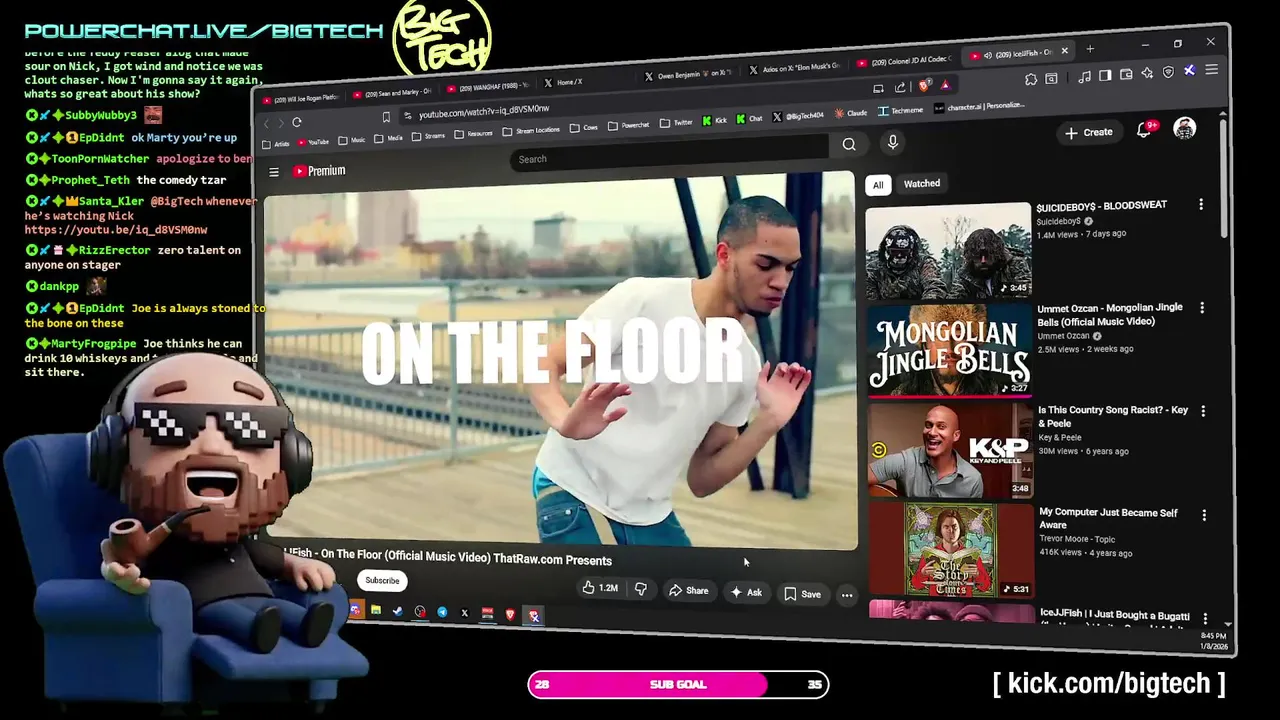Open more actions ellipsis under the video
This screenshot has height=720, width=1280.
tap(847, 596)
